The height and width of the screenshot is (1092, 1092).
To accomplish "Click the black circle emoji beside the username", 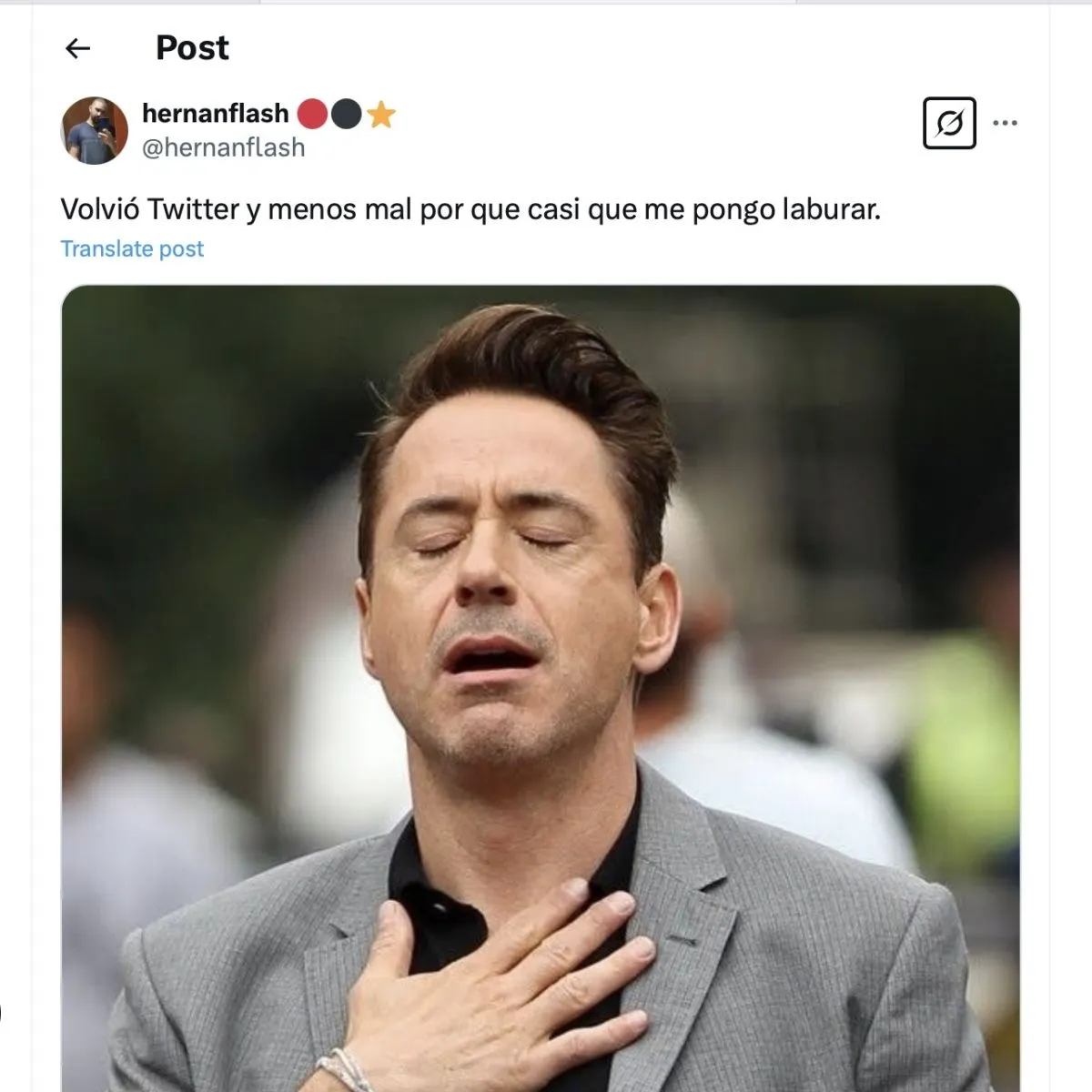I will click(346, 114).
